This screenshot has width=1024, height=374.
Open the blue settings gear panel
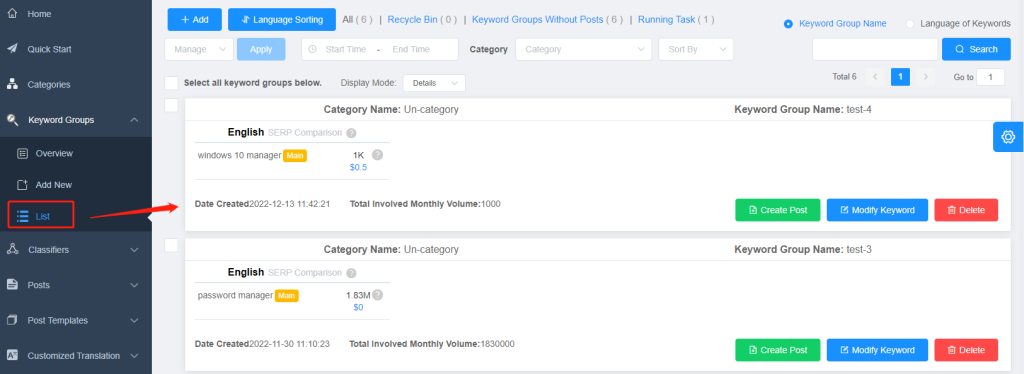click(x=1008, y=136)
